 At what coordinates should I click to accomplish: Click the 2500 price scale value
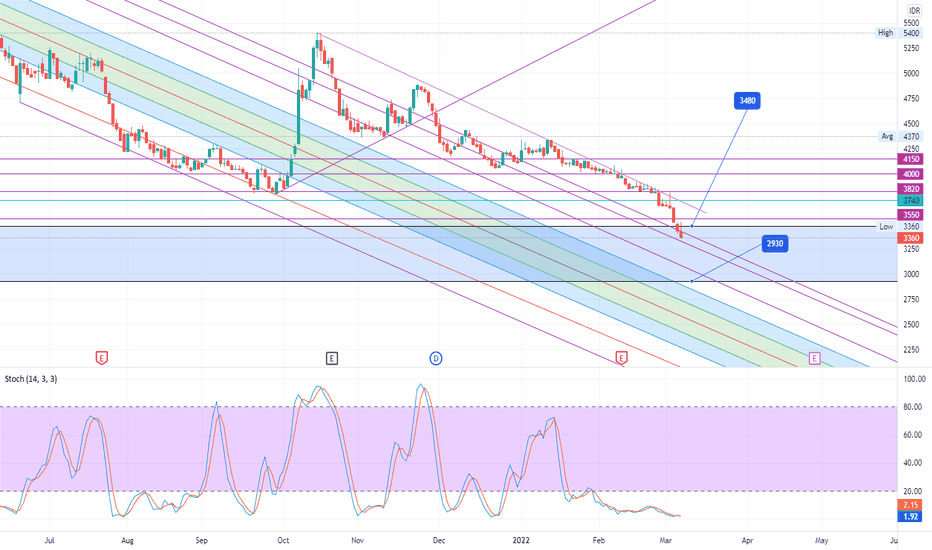click(x=911, y=325)
